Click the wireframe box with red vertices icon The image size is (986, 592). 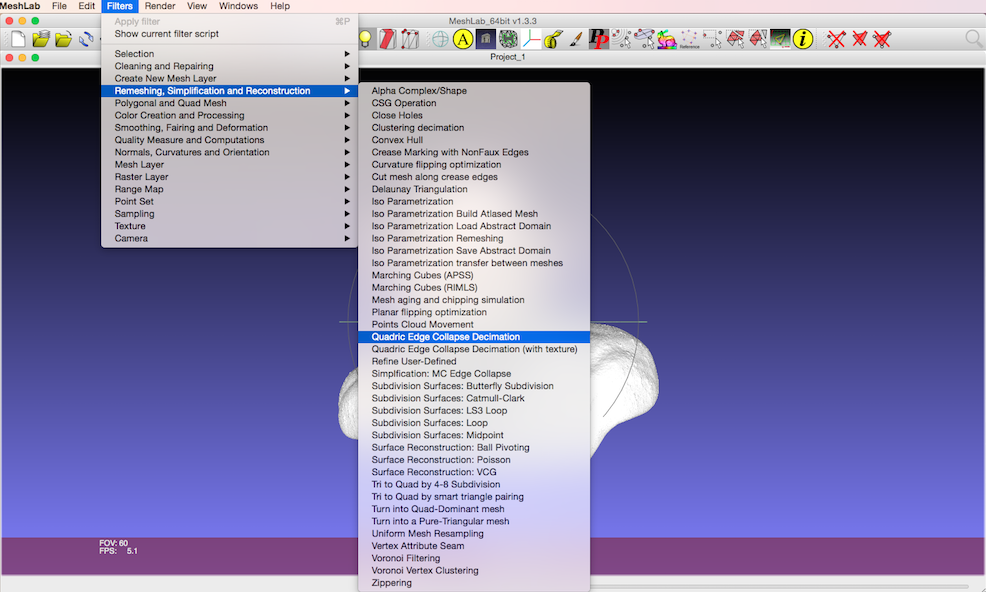410,39
